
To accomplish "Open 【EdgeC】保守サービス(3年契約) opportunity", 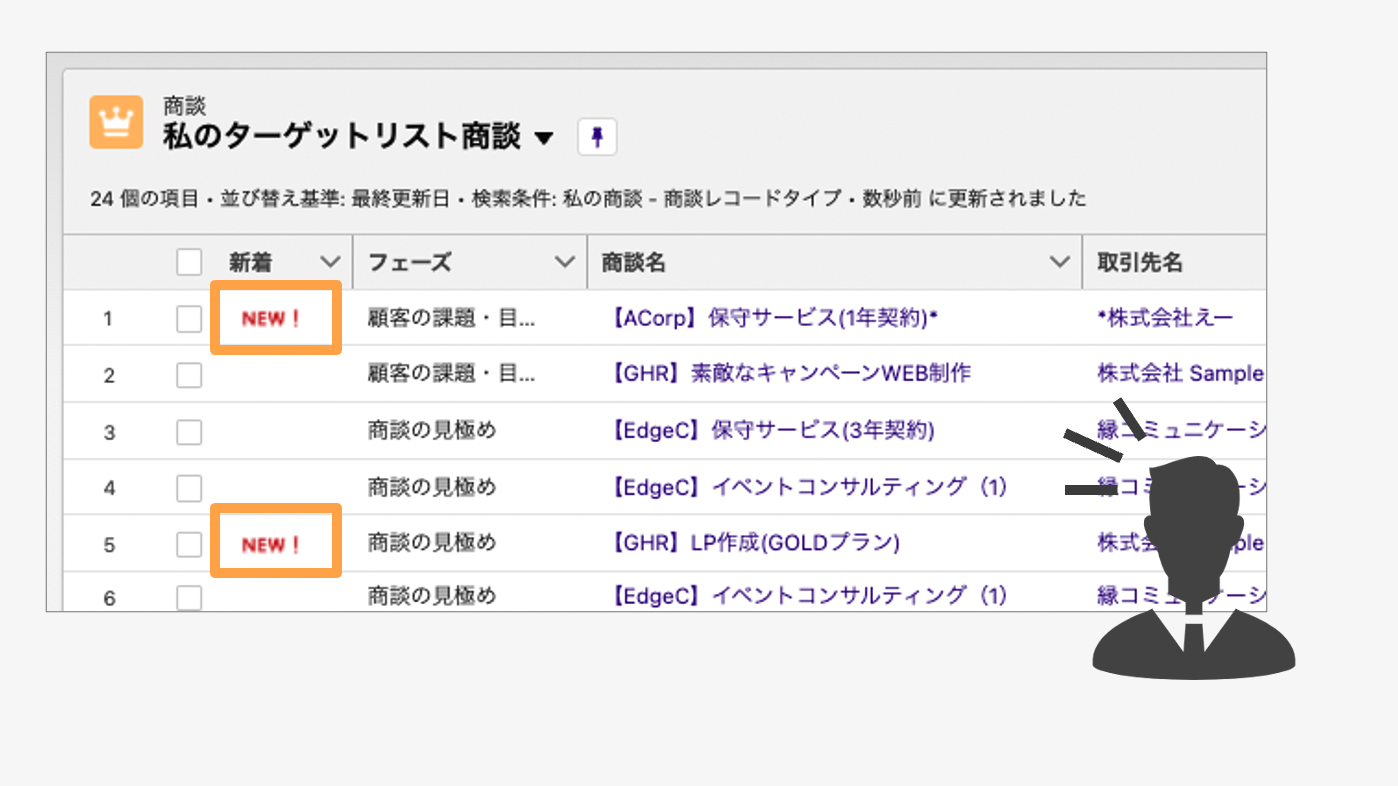I will click(x=771, y=430).
